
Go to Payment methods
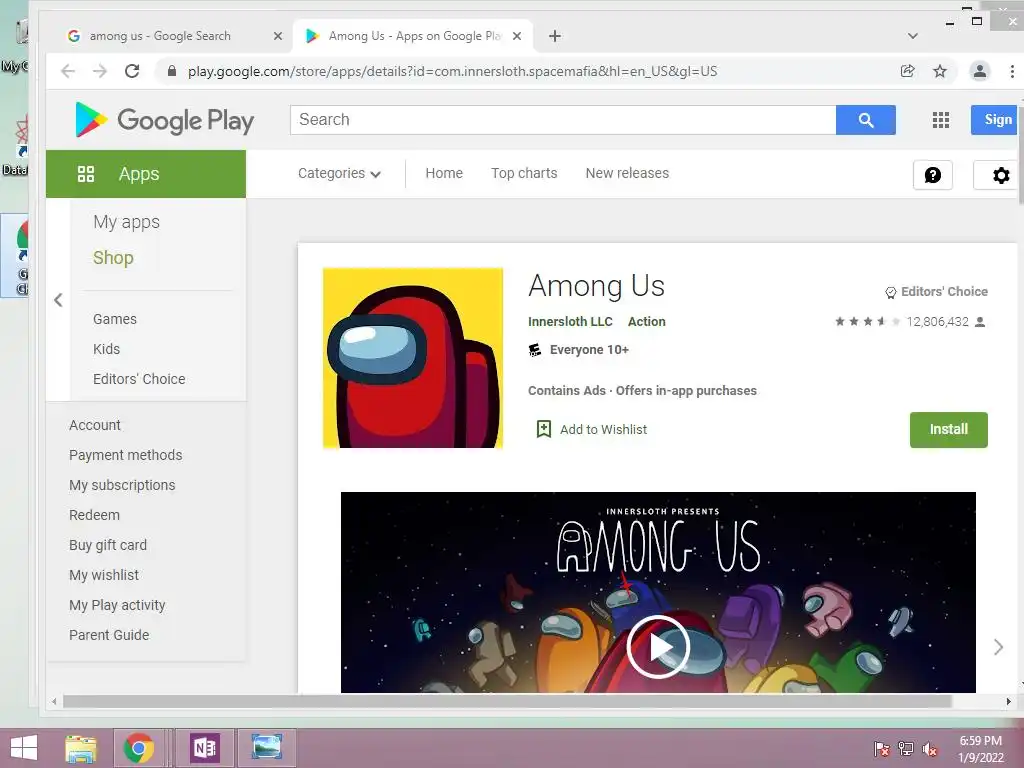pyautogui.click(x=125, y=455)
